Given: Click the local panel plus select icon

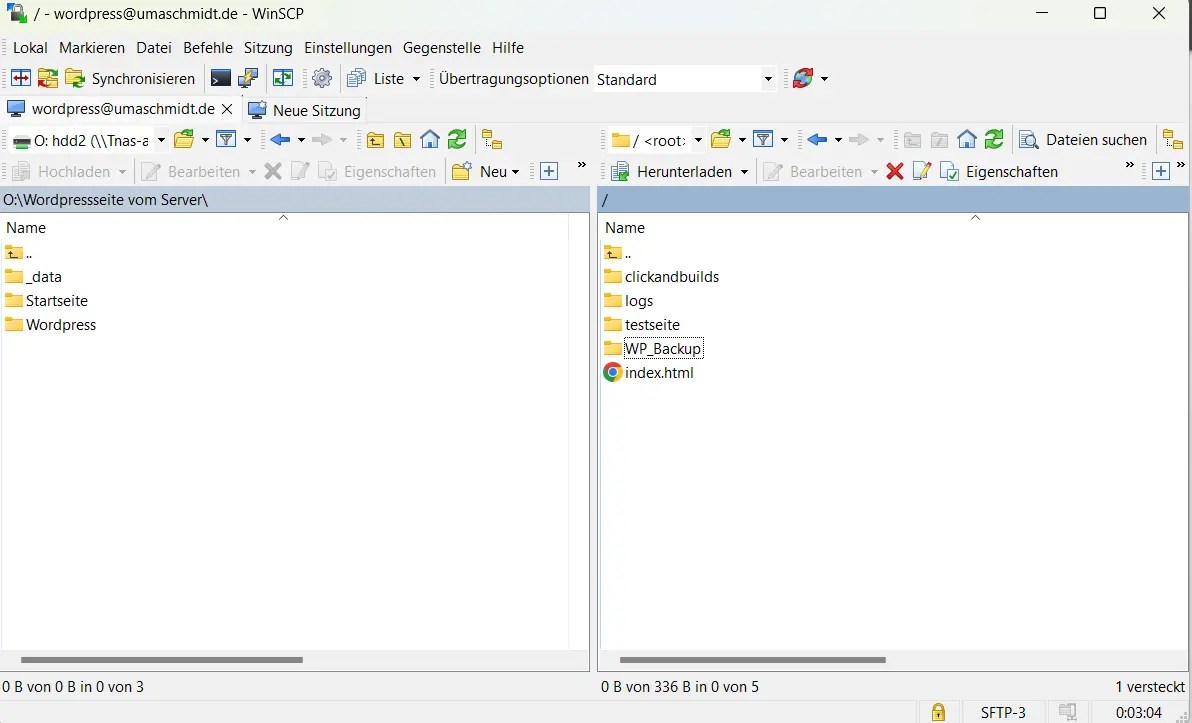Looking at the screenshot, I should pyautogui.click(x=549, y=172).
